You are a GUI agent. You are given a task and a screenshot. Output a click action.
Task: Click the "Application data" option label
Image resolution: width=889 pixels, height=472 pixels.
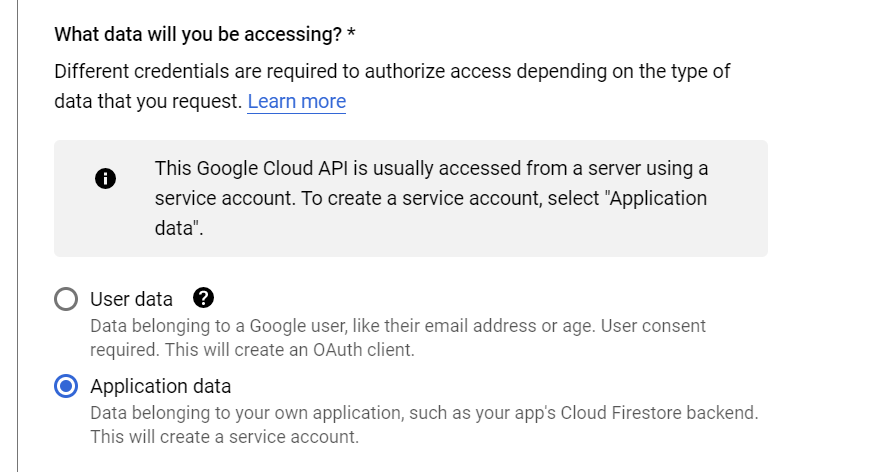coord(160,386)
